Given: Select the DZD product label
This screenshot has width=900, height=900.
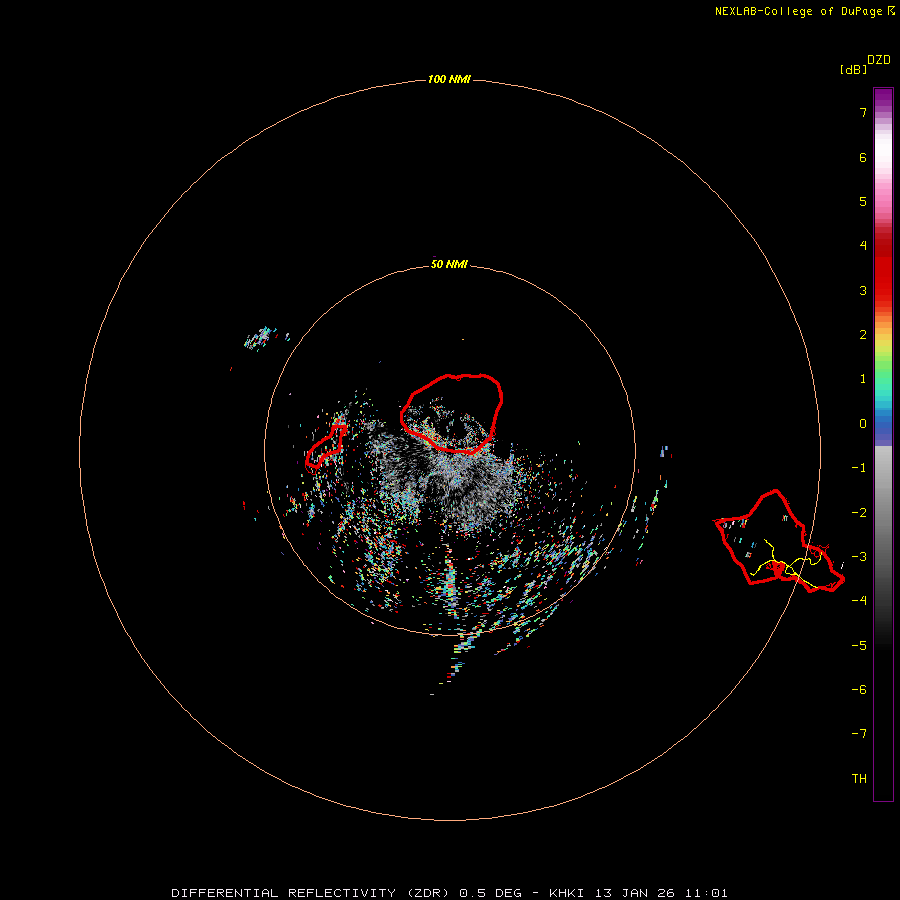Looking at the screenshot, I should pos(879,60).
